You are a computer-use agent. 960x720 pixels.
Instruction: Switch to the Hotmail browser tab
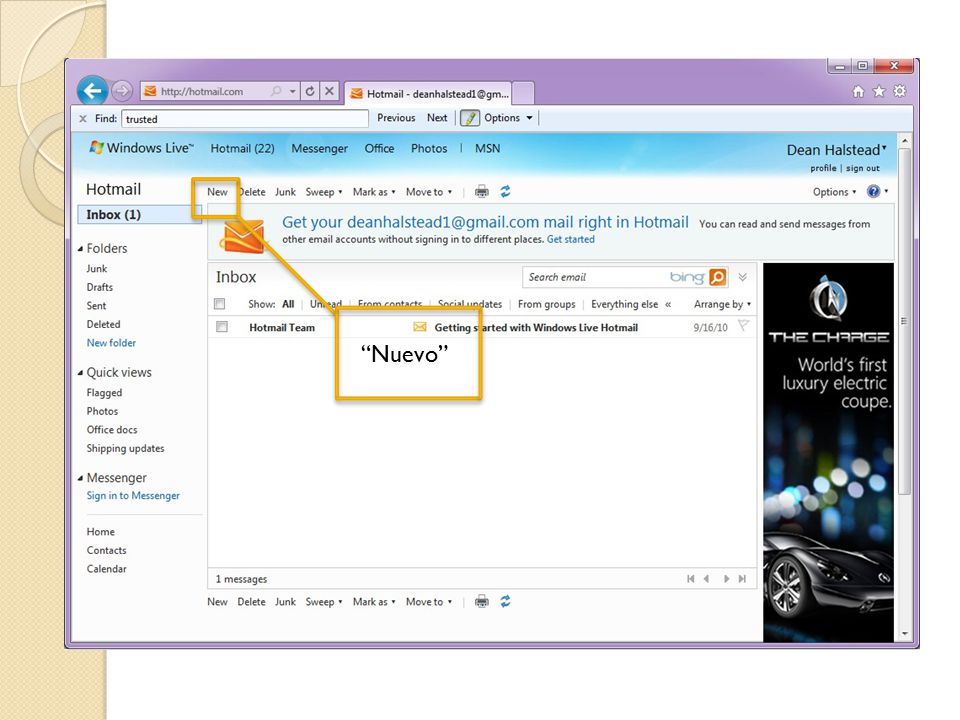429,94
